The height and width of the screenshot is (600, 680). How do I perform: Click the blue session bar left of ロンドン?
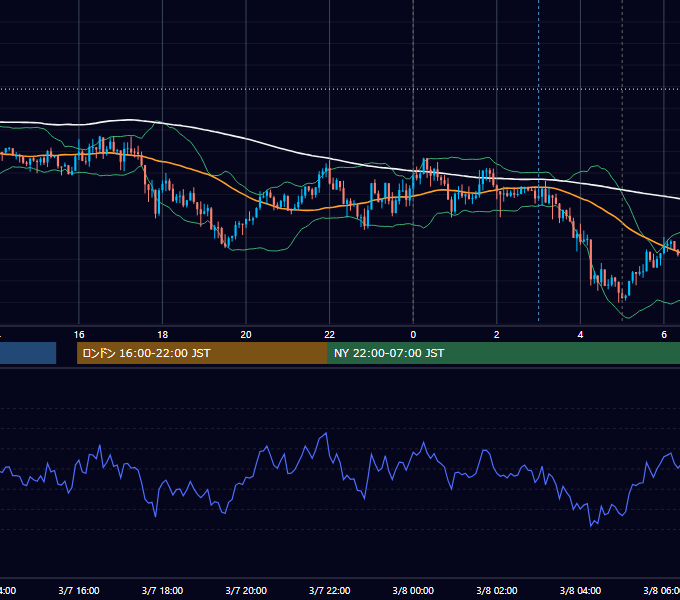[28, 353]
